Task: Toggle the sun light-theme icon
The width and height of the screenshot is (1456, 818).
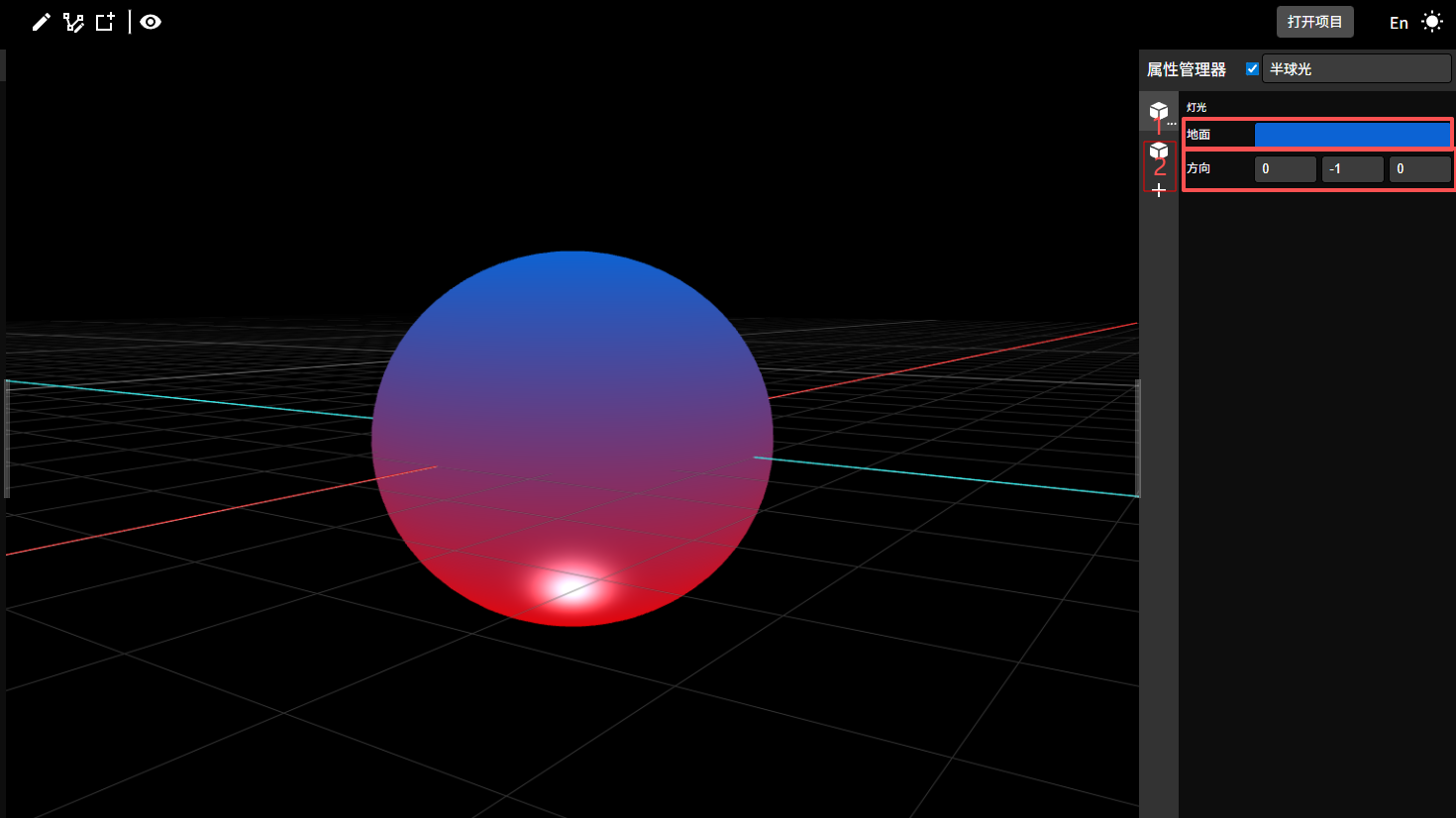Action: click(1432, 22)
